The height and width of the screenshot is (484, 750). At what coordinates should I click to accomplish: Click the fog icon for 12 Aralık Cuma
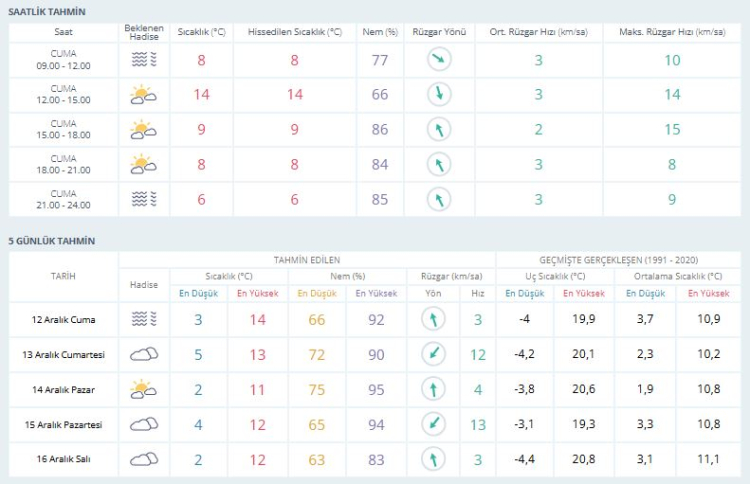[144, 319]
